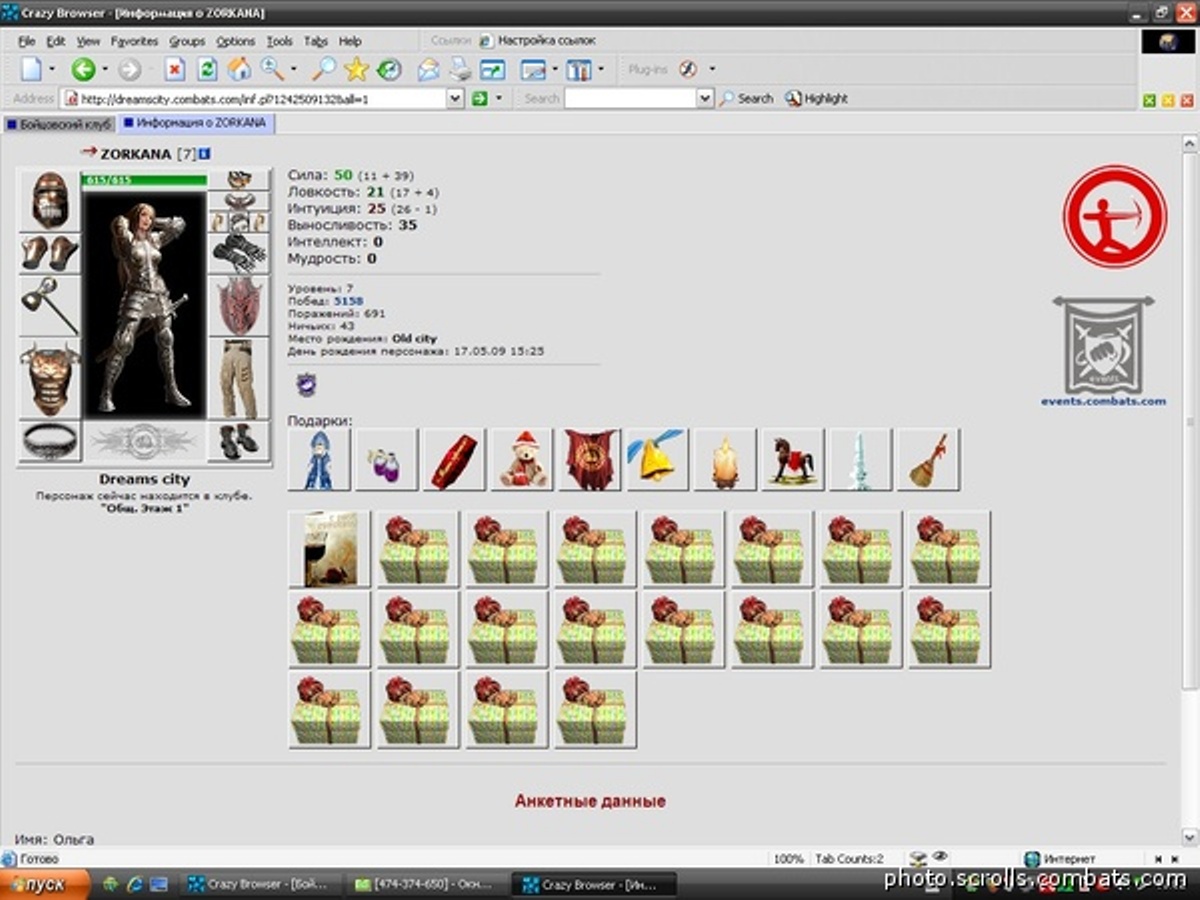Click the gloves equipment slot
The width and height of the screenshot is (1200, 900).
[x=239, y=254]
